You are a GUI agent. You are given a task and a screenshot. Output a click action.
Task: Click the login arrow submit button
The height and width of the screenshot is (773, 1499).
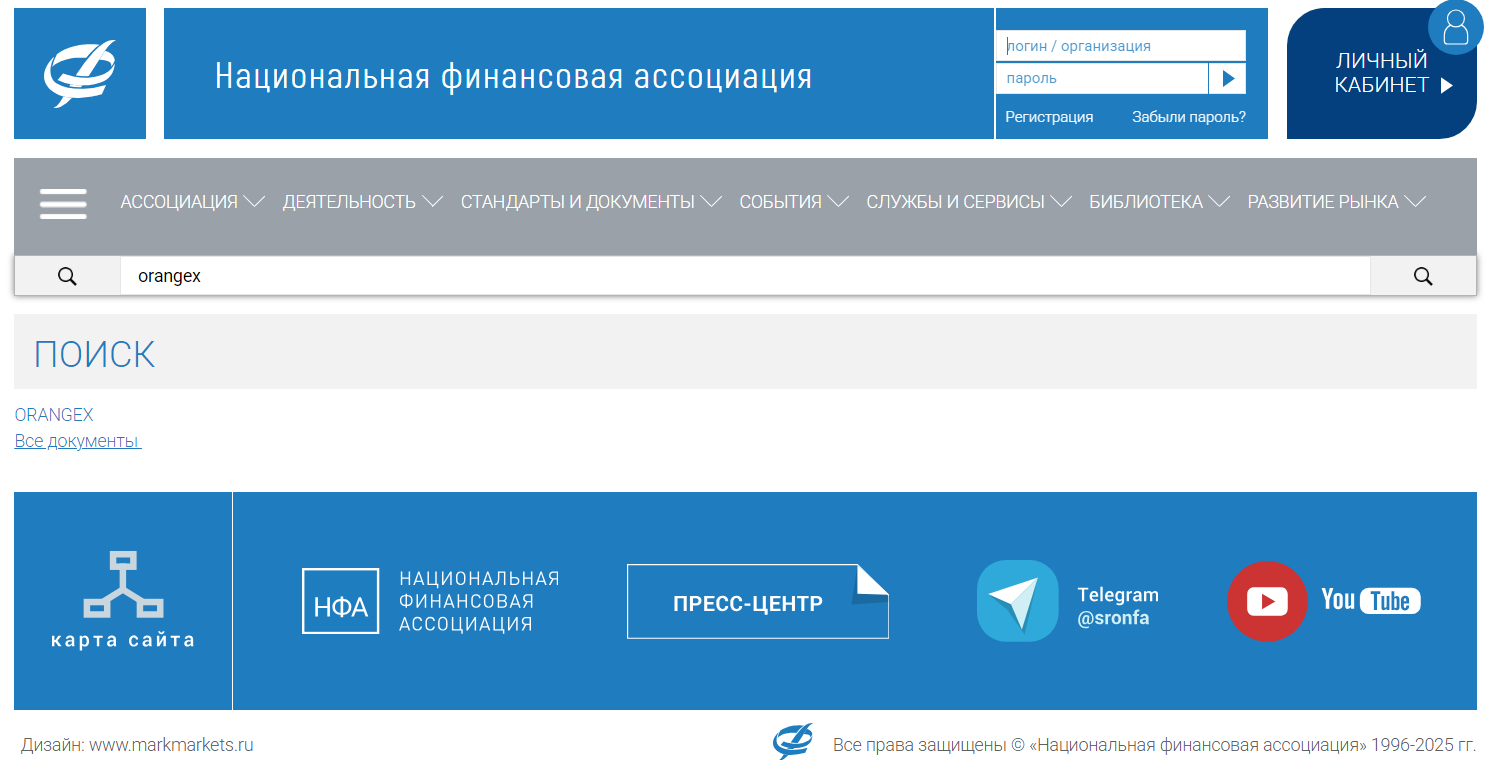[1228, 78]
